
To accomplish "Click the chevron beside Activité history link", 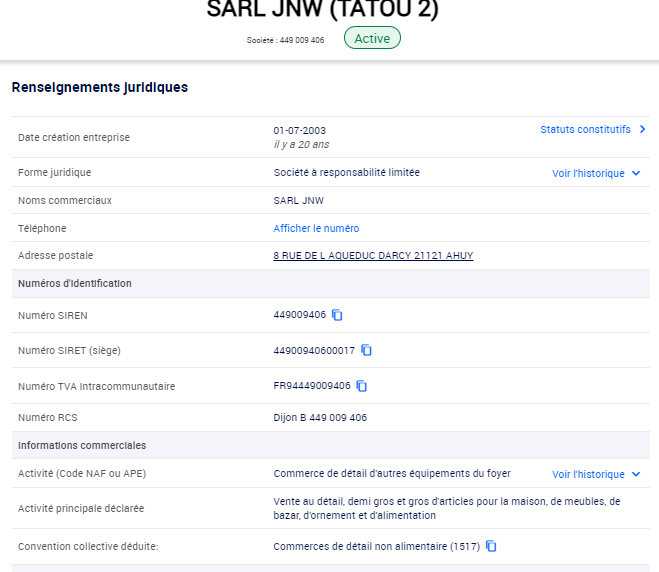I will click(x=636, y=474).
